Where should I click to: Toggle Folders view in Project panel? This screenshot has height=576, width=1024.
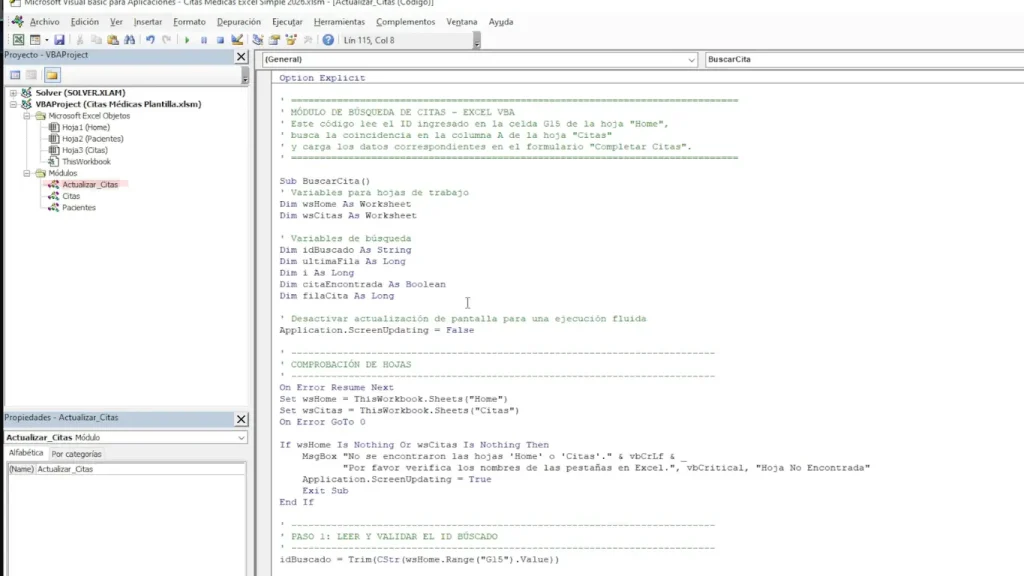coord(52,75)
